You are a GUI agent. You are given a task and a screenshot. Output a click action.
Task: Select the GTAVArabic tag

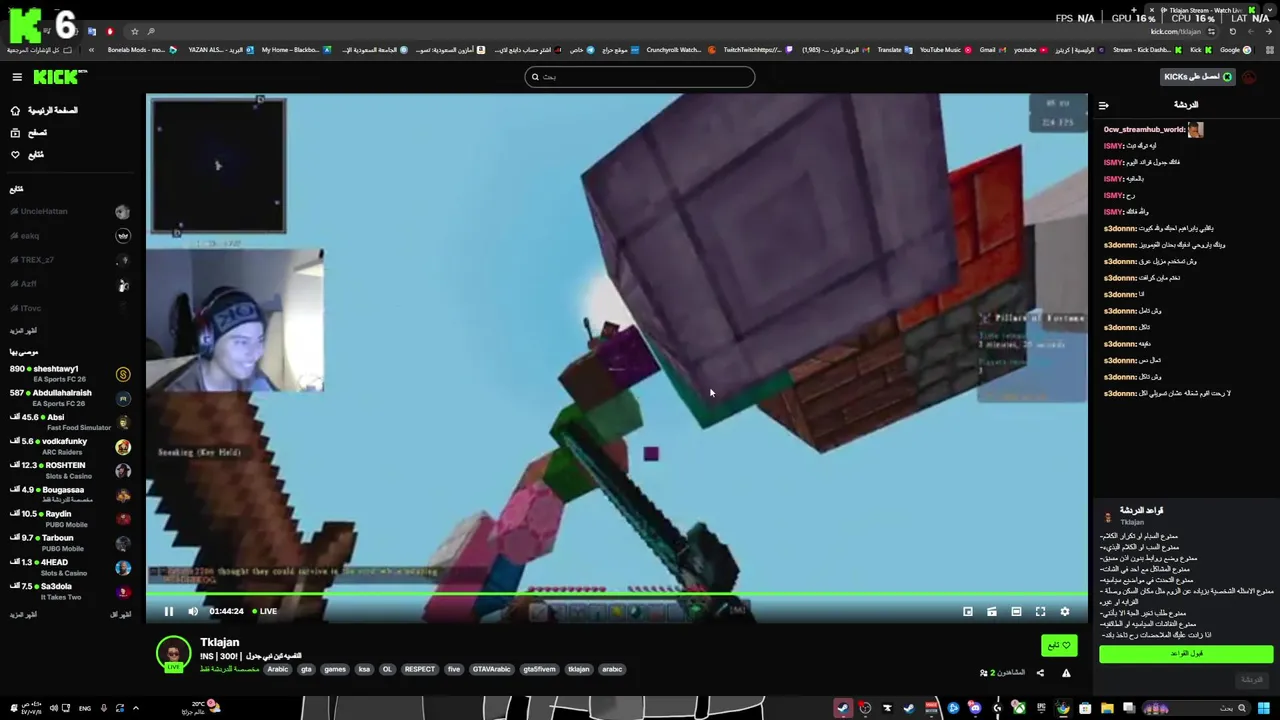click(x=491, y=669)
